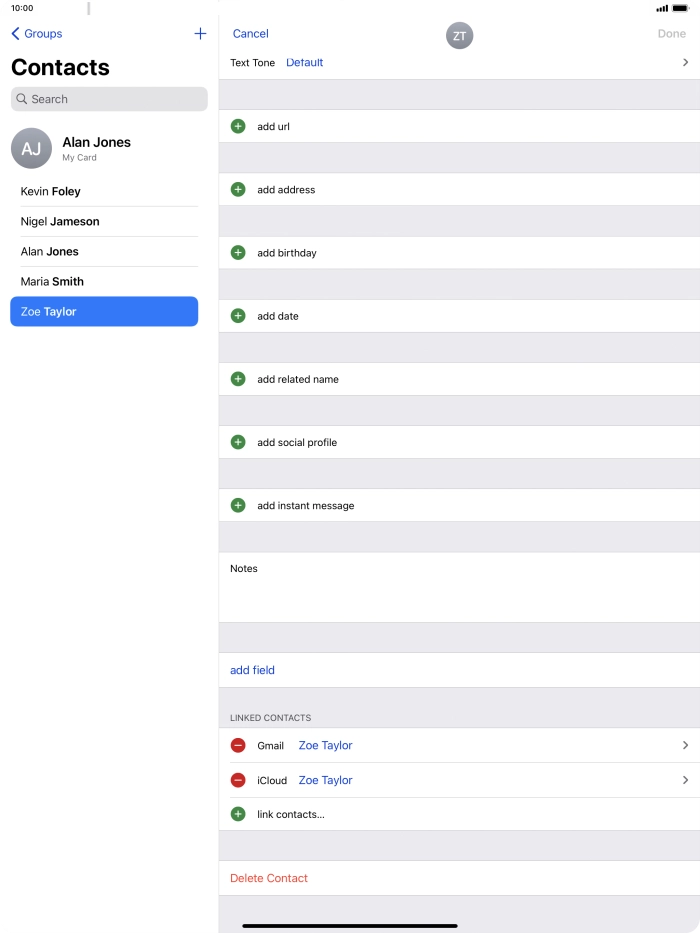
Task: Expand Gmail Zoe Taylor linked contact chevron
Action: (x=685, y=746)
